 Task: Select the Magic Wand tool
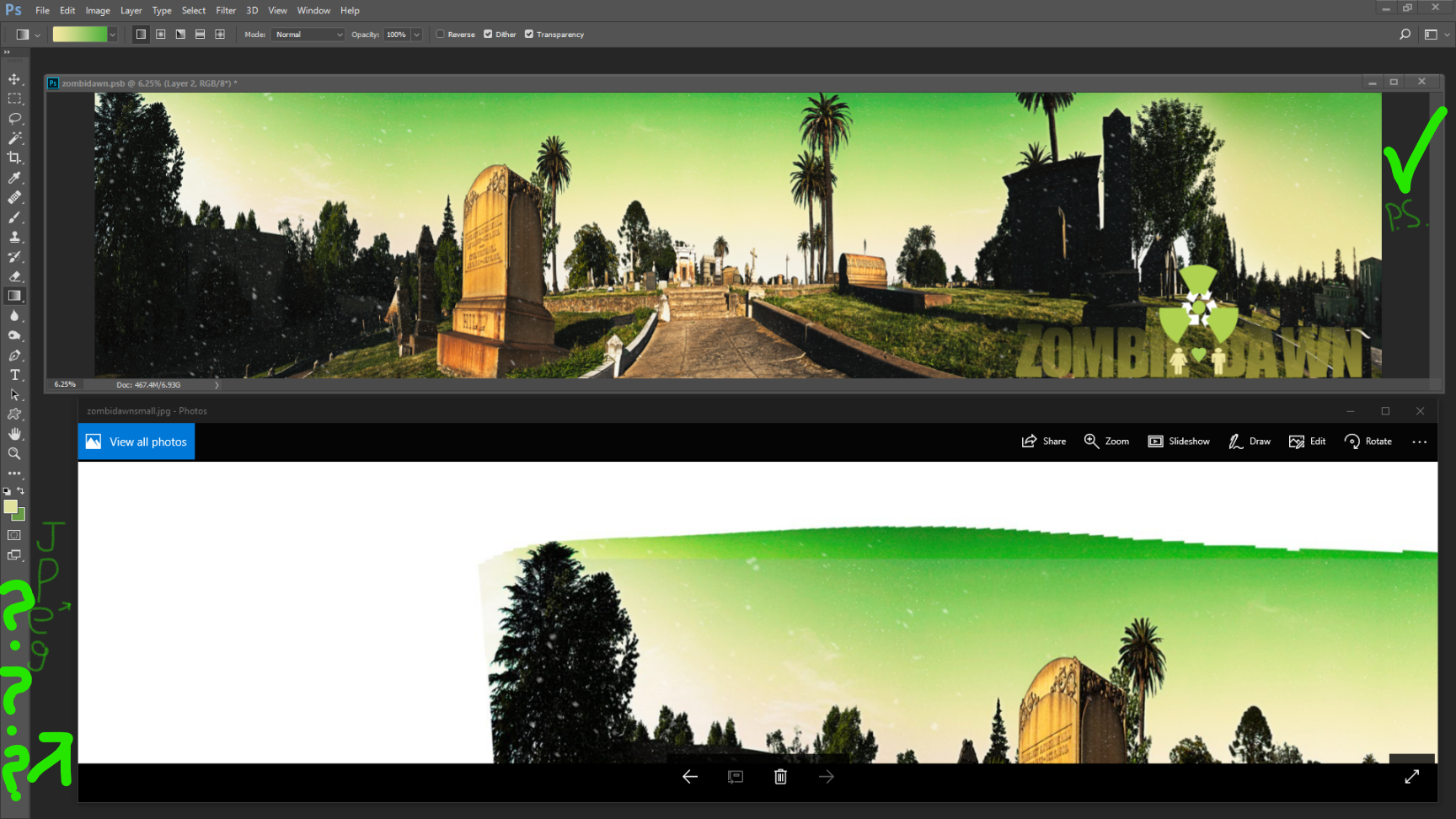(x=14, y=138)
